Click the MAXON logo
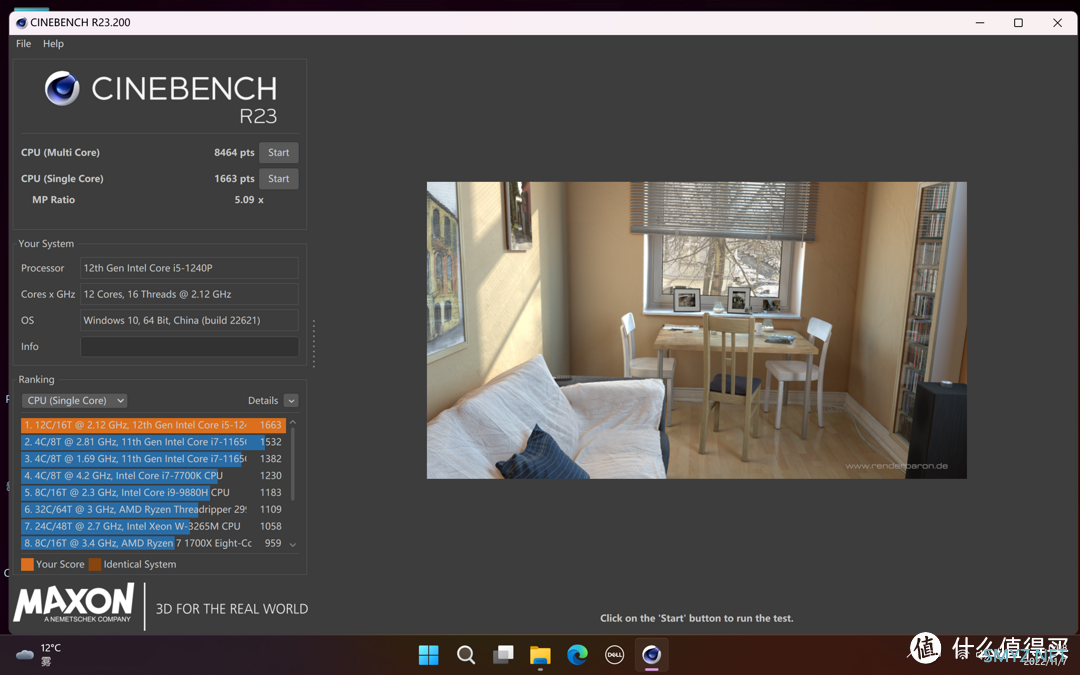Viewport: 1080px width, 675px height. coord(74,603)
